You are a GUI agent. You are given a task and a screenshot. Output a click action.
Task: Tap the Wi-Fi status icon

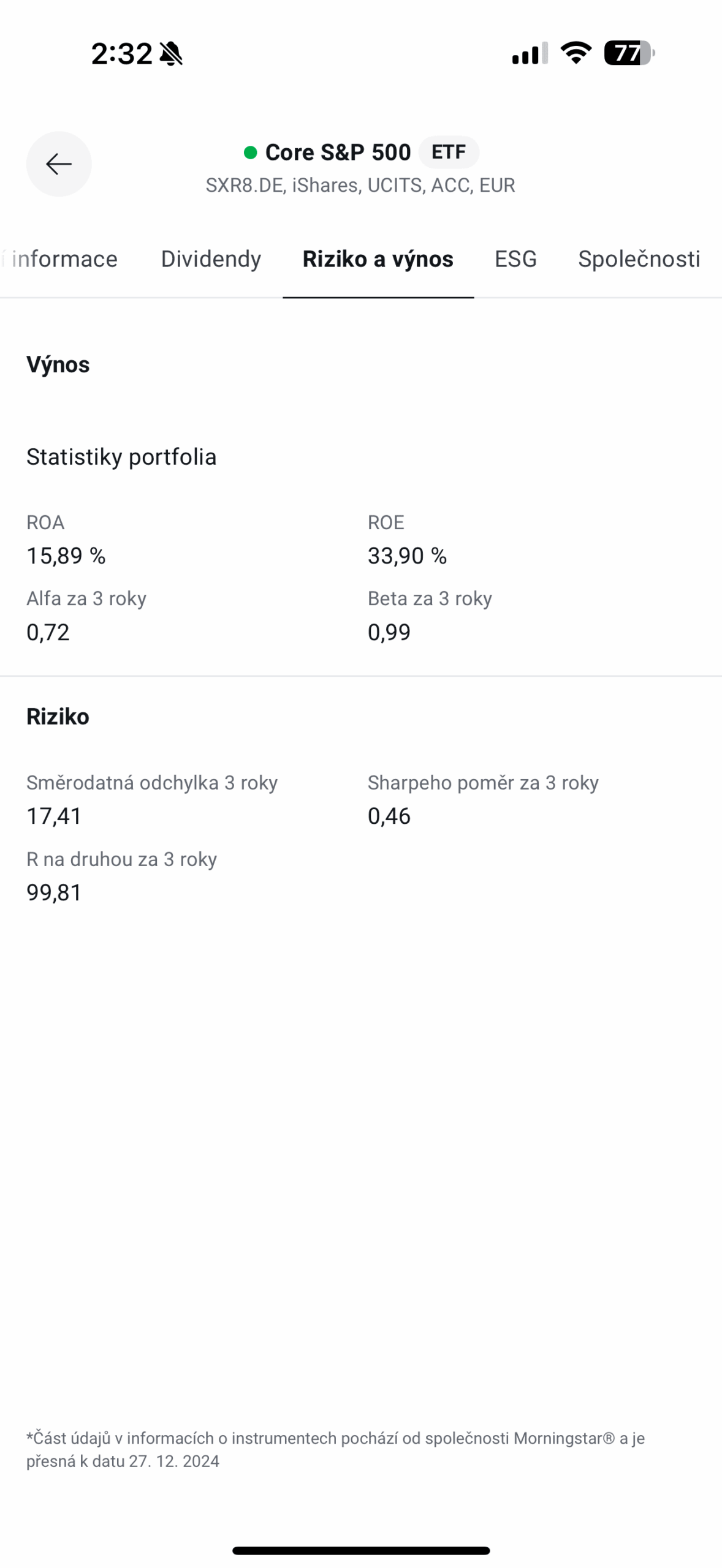tap(576, 53)
